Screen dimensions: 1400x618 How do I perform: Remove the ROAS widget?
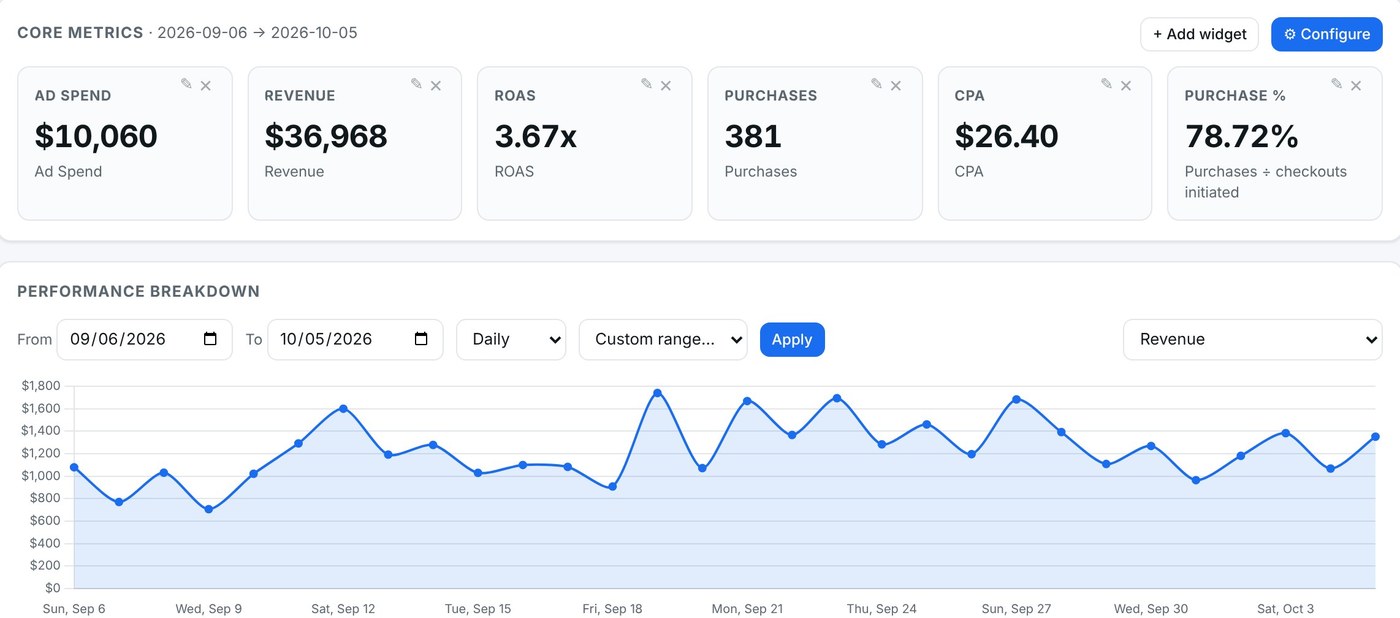point(666,85)
